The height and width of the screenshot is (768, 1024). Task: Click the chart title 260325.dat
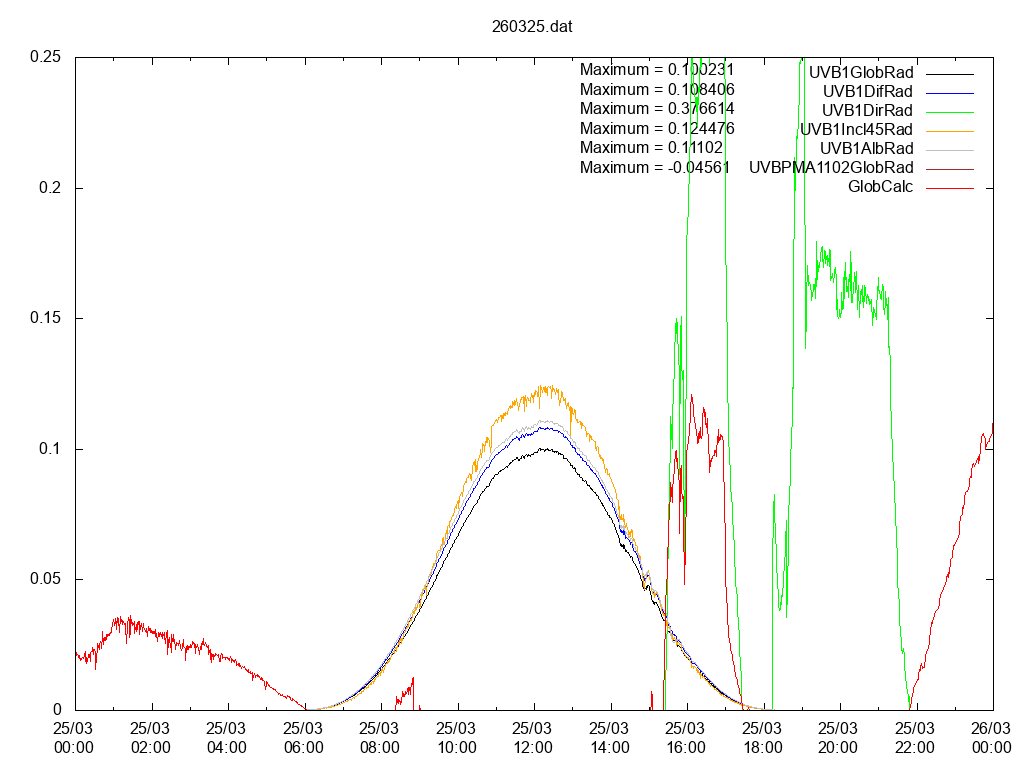coord(532,26)
